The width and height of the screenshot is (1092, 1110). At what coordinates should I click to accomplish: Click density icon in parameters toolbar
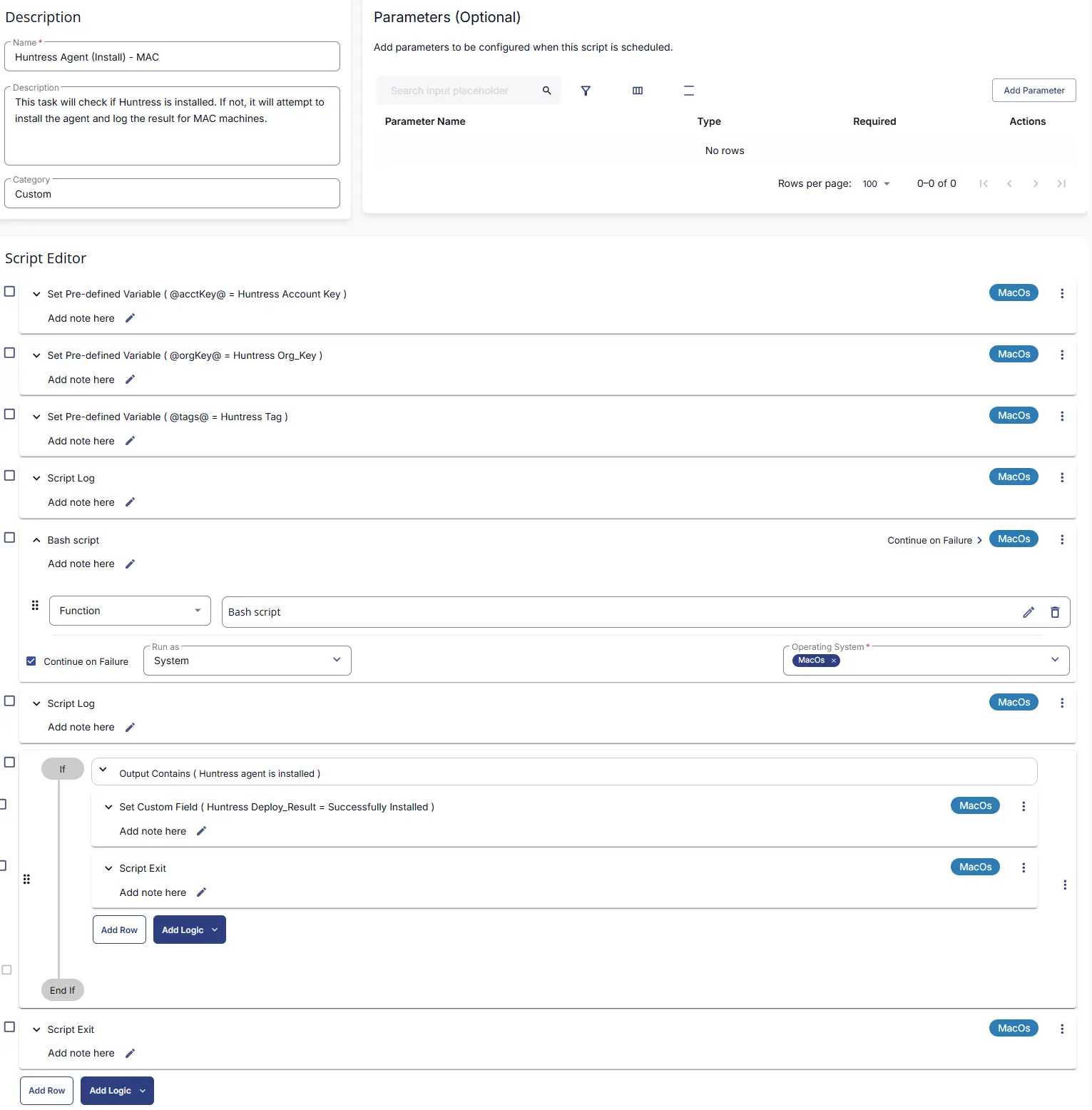[x=689, y=91]
